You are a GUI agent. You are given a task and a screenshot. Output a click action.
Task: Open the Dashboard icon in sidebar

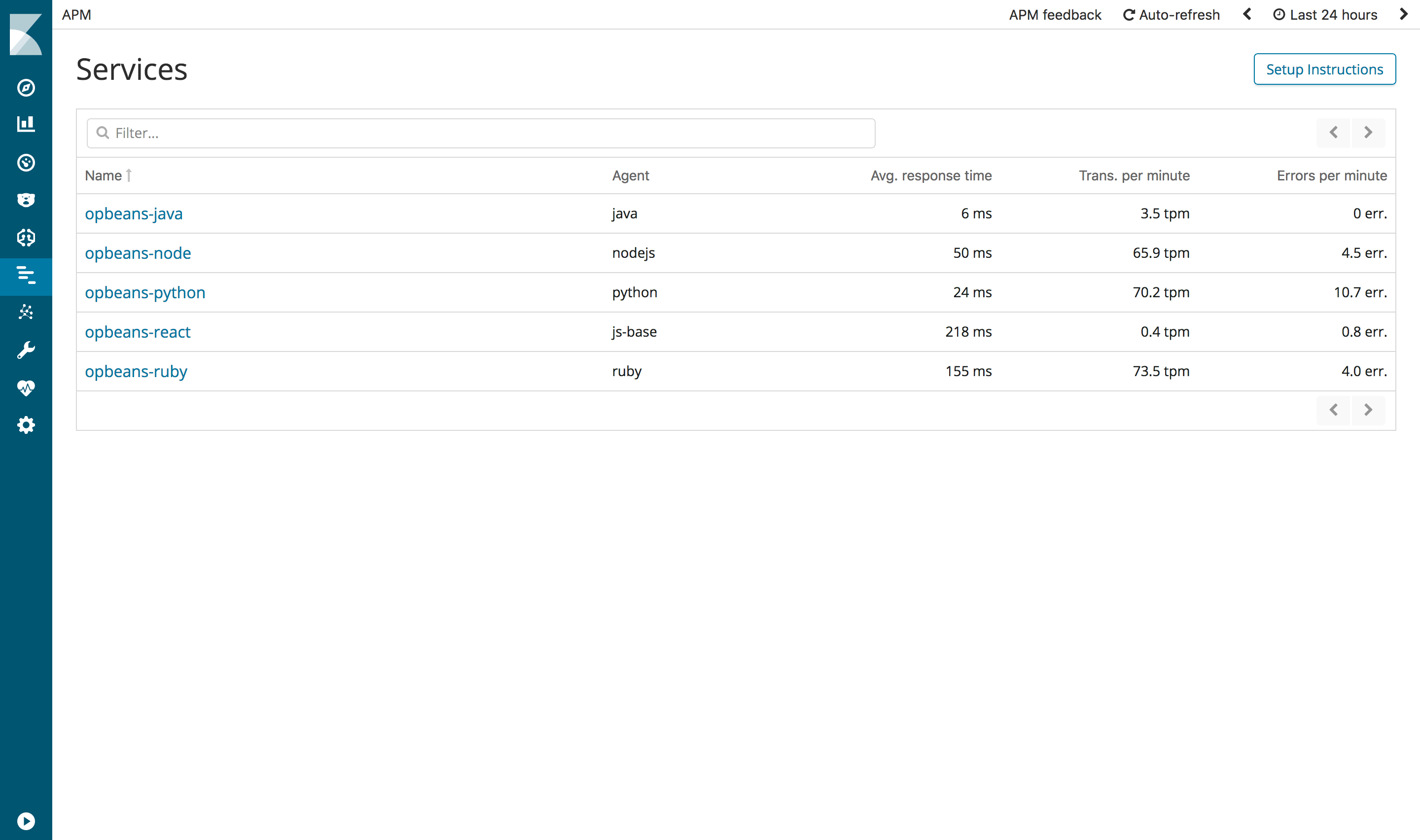(x=26, y=163)
